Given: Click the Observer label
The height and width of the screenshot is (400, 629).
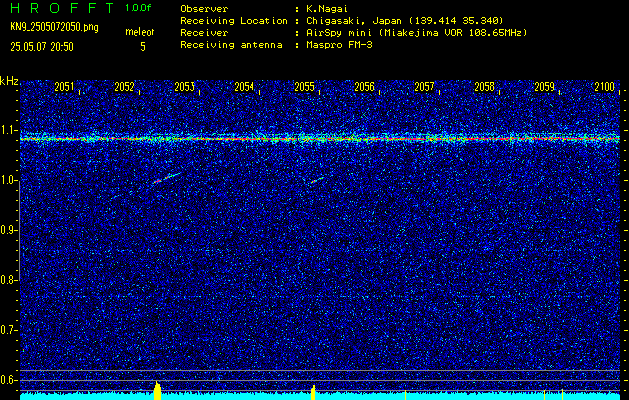Looking at the screenshot, I should [x=204, y=8].
